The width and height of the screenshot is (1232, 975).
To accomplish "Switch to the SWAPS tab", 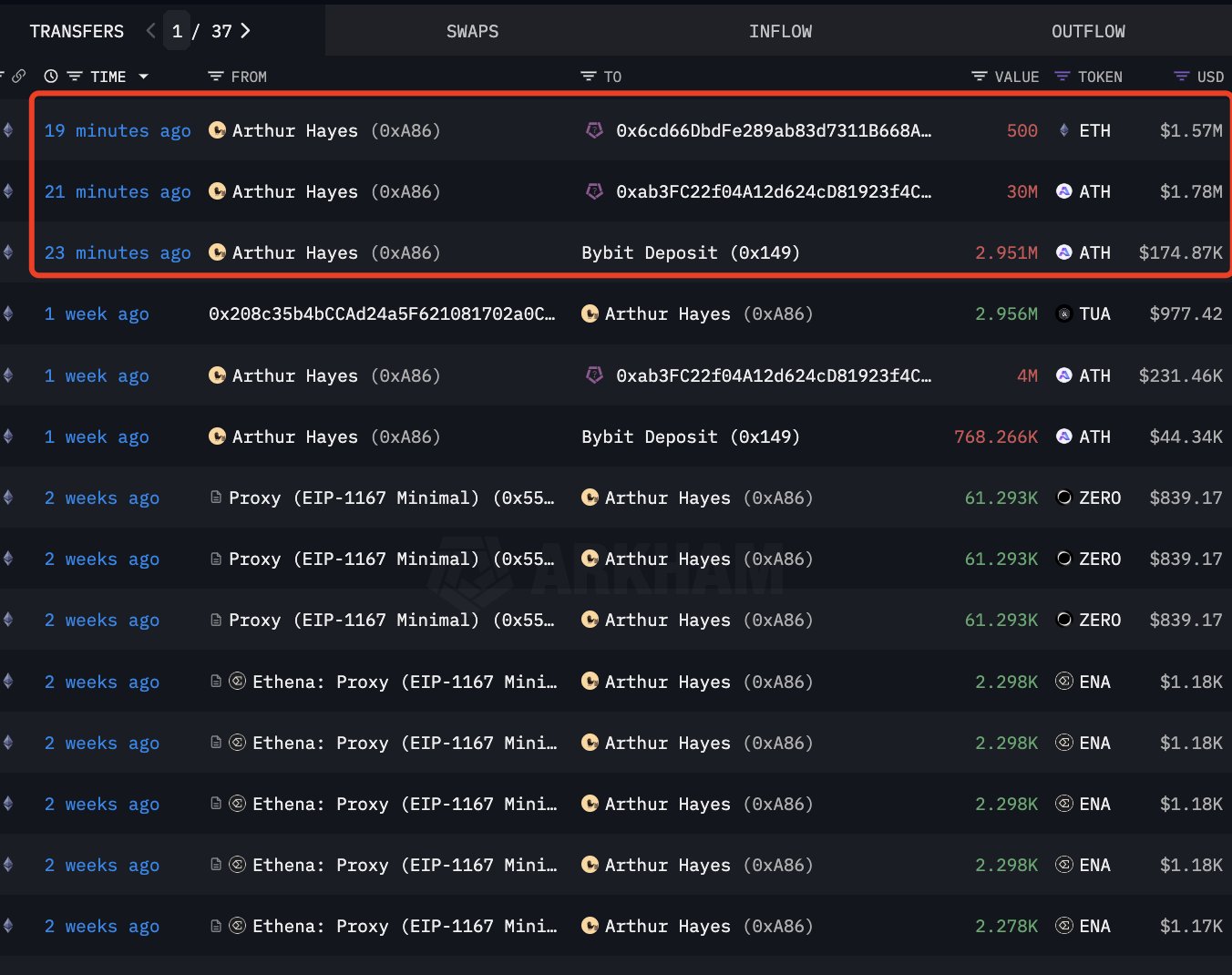I will coord(472,31).
